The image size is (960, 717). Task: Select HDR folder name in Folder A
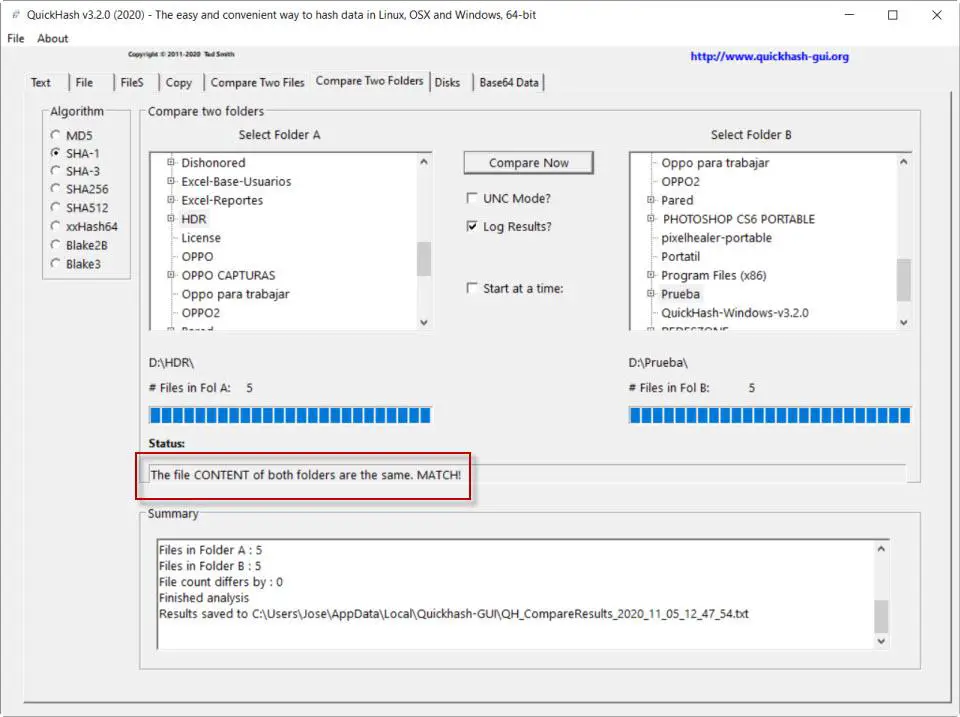tap(193, 219)
